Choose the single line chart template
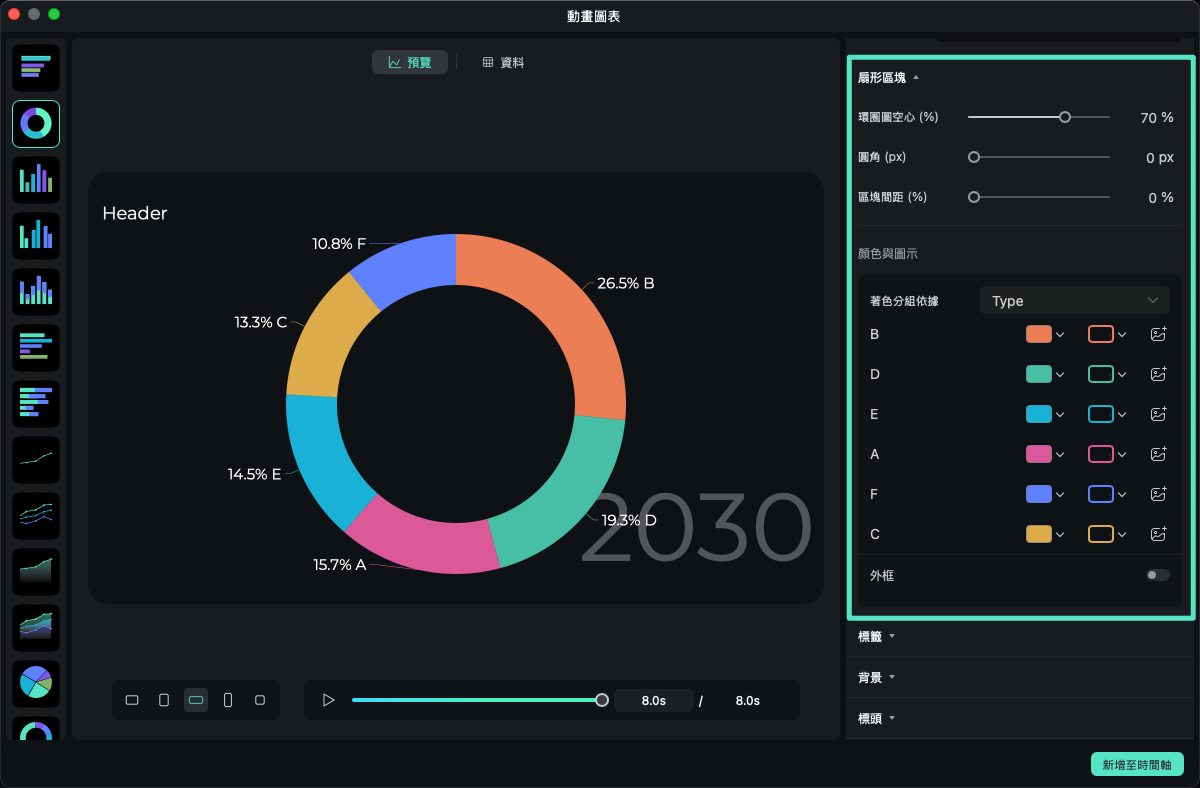The width and height of the screenshot is (1200, 788). point(36,459)
